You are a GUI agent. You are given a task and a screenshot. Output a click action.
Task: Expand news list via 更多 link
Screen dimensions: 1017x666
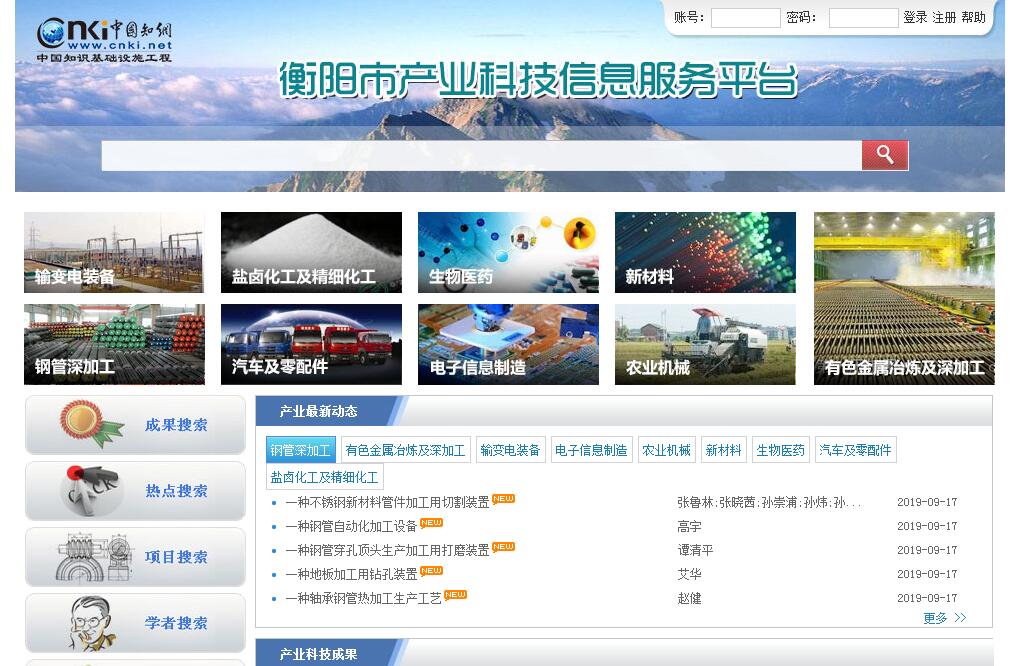click(x=944, y=618)
